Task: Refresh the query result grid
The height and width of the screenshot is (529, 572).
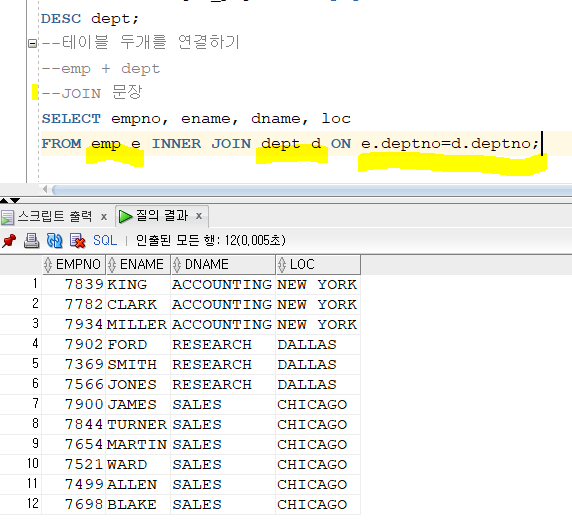Action: pyautogui.click(x=54, y=241)
